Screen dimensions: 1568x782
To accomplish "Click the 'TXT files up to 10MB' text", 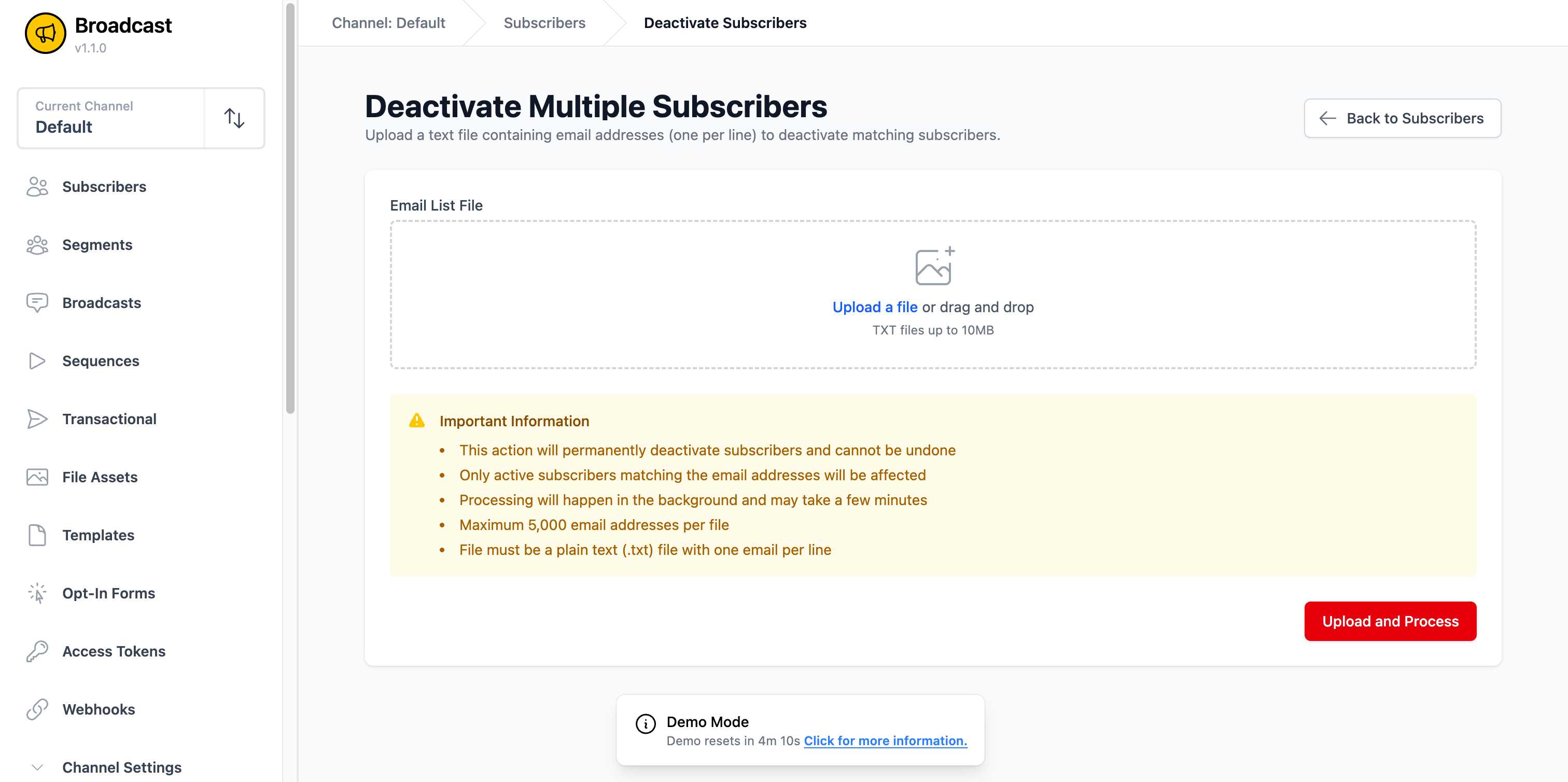I will [x=933, y=330].
